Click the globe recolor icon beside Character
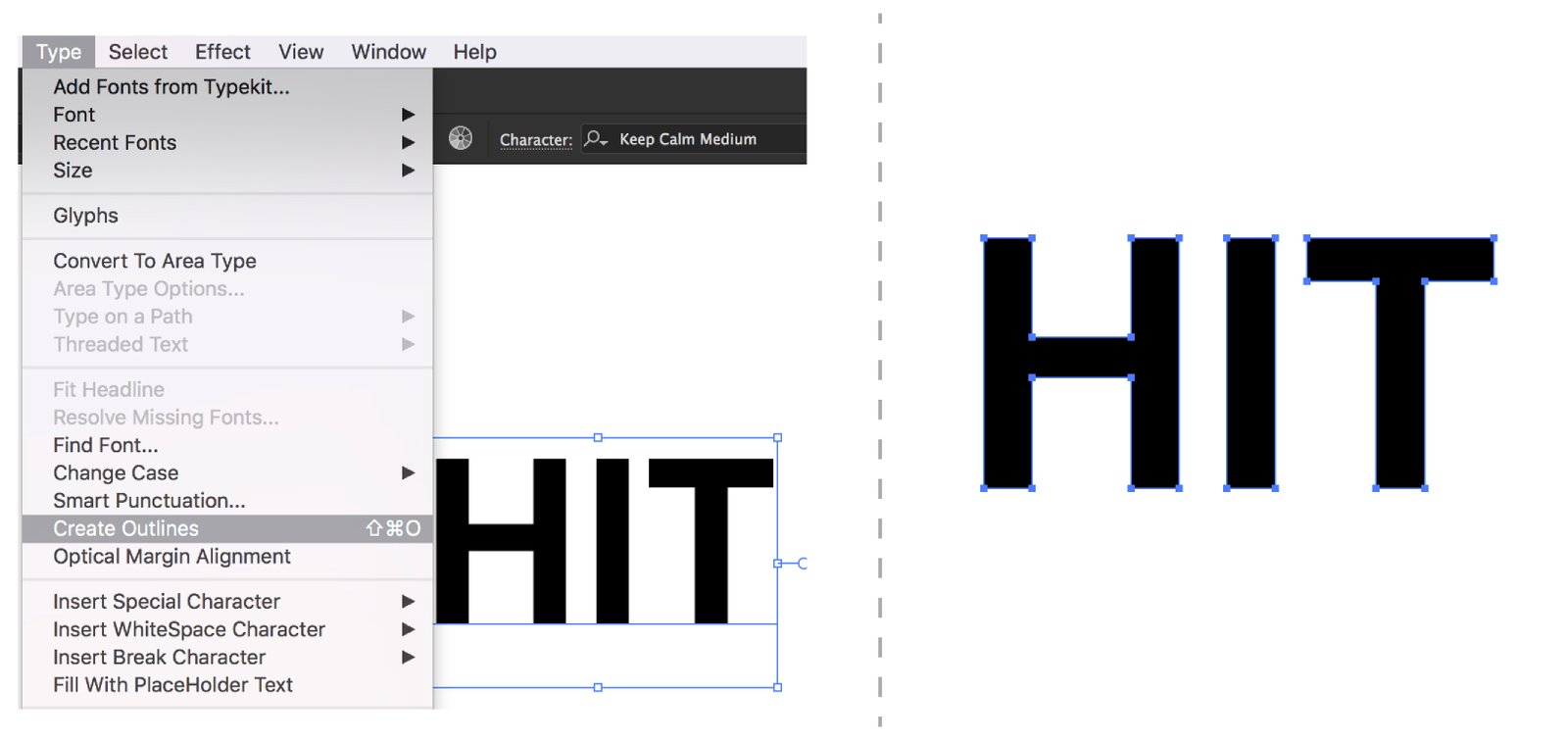This screenshot has height=741, width=1568. [461, 138]
